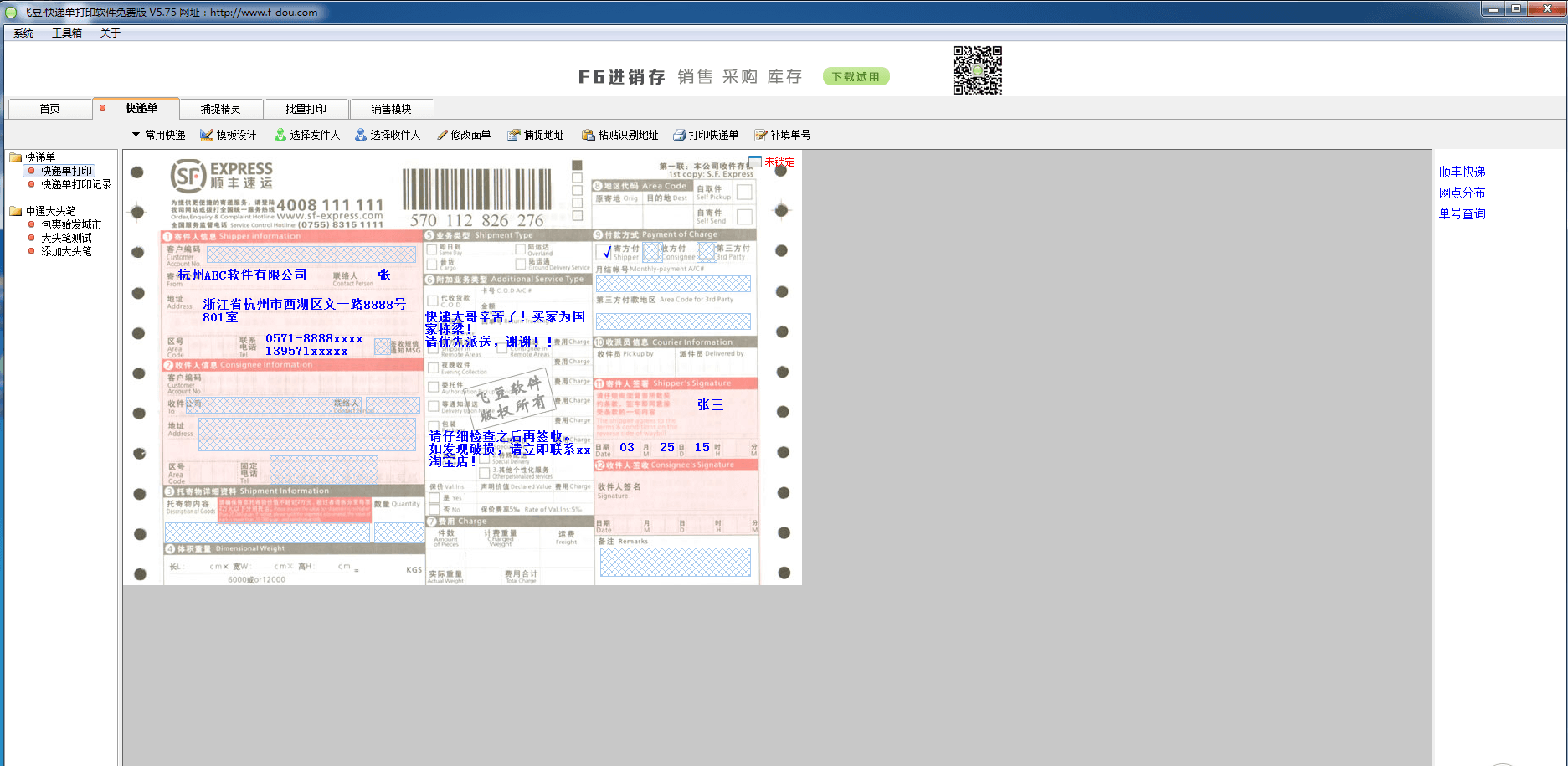Select 添加大头笔 tree item

pyautogui.click(x=66, y=251)
